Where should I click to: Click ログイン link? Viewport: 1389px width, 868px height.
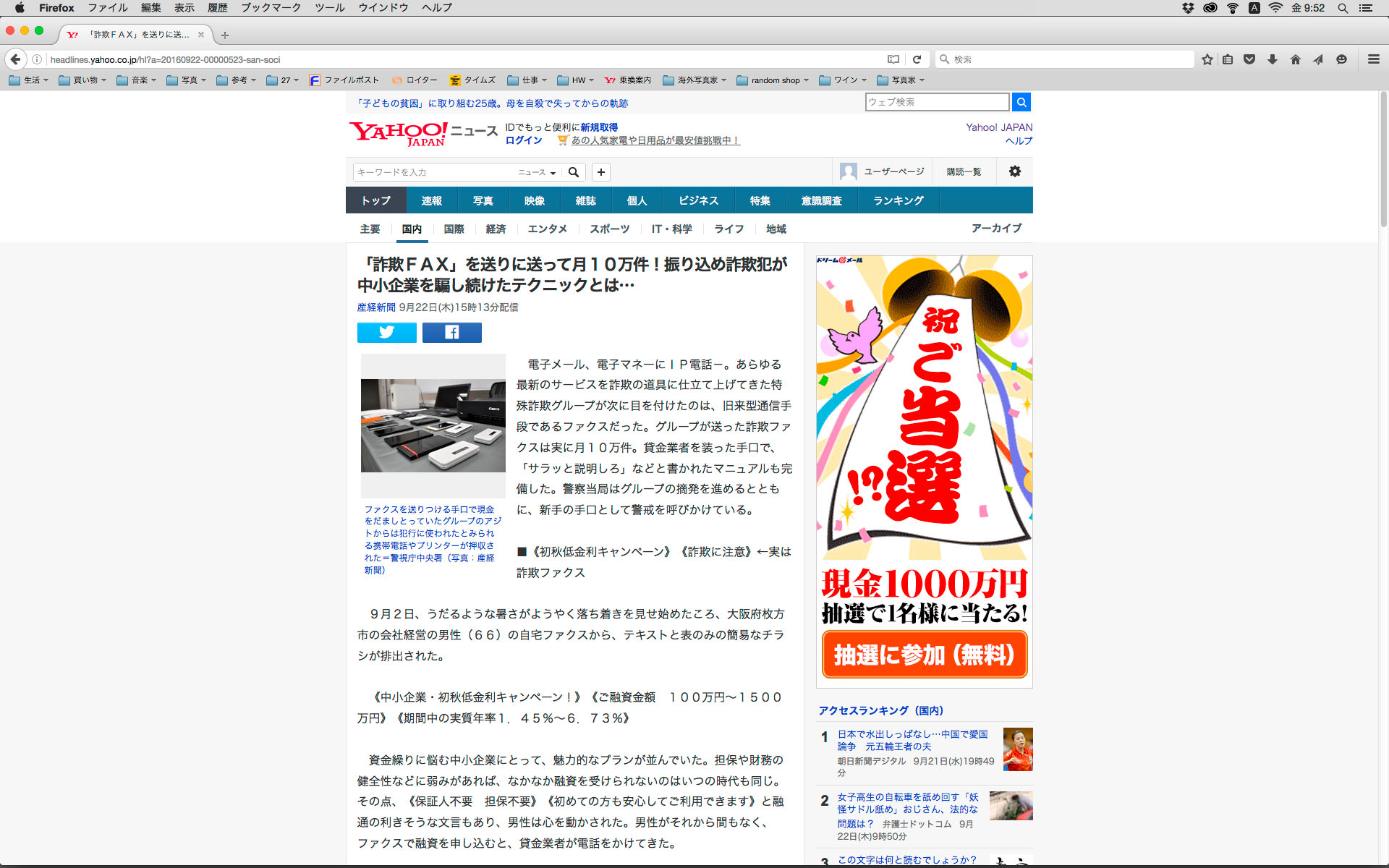tap(523, 140)
